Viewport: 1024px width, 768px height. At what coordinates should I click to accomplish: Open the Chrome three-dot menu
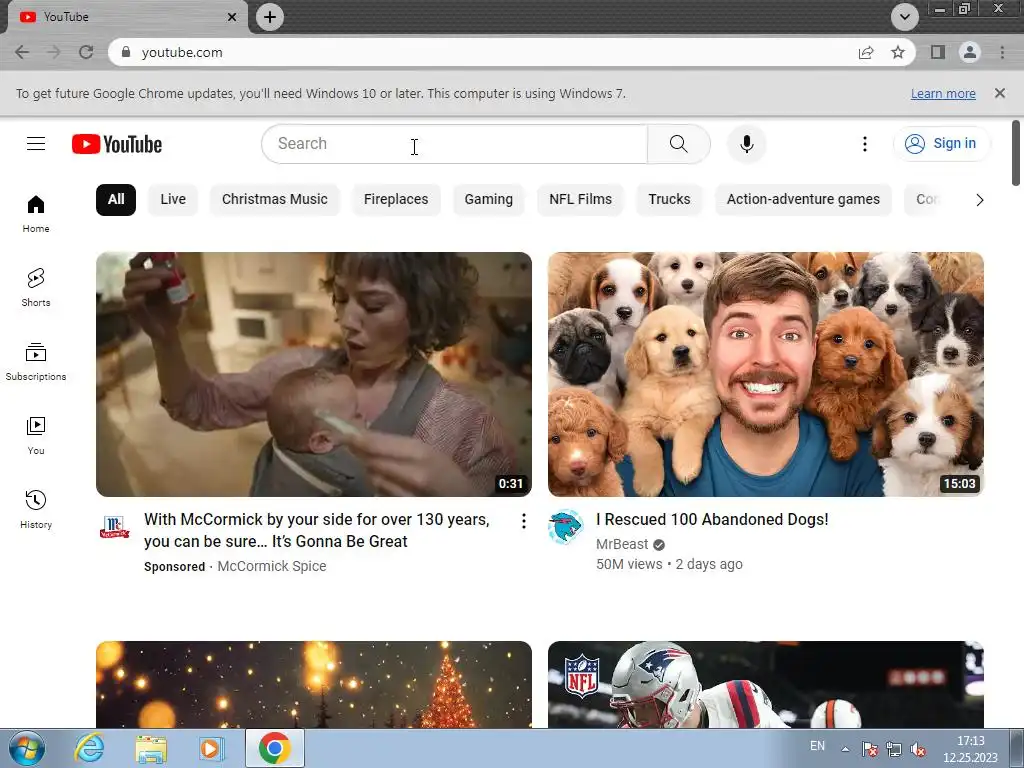[1002, 52]
